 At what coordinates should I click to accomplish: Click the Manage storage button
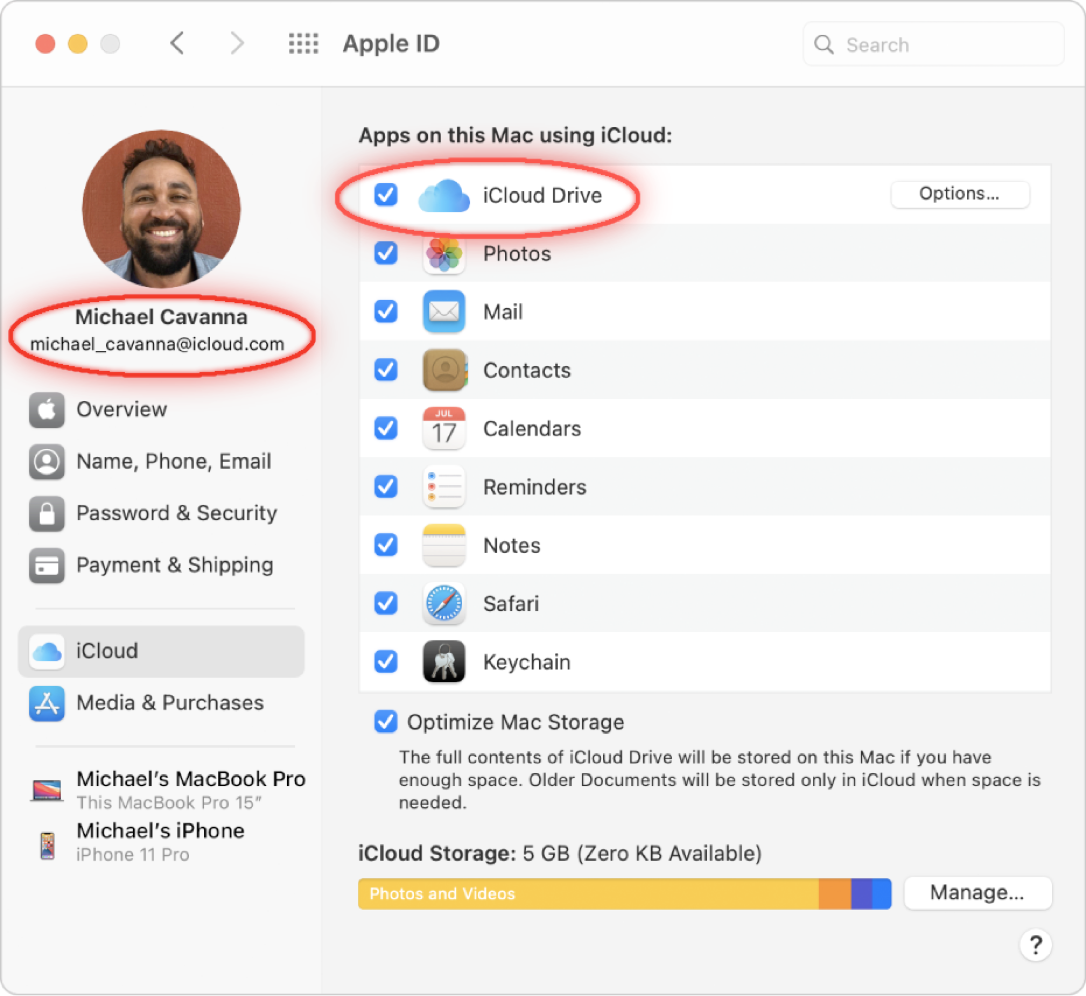(x=977, y=893)
